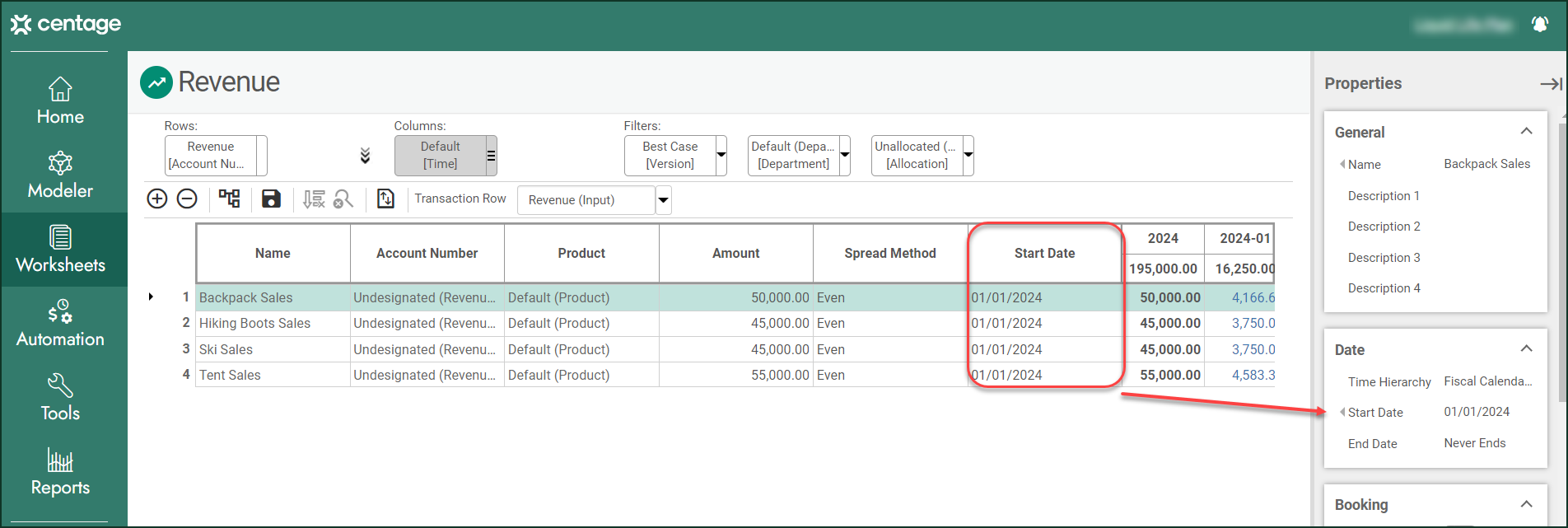Click the Even spread method for Ski Sales
The height and width of the screenshot is (528, 1568).
click(890, 350)
